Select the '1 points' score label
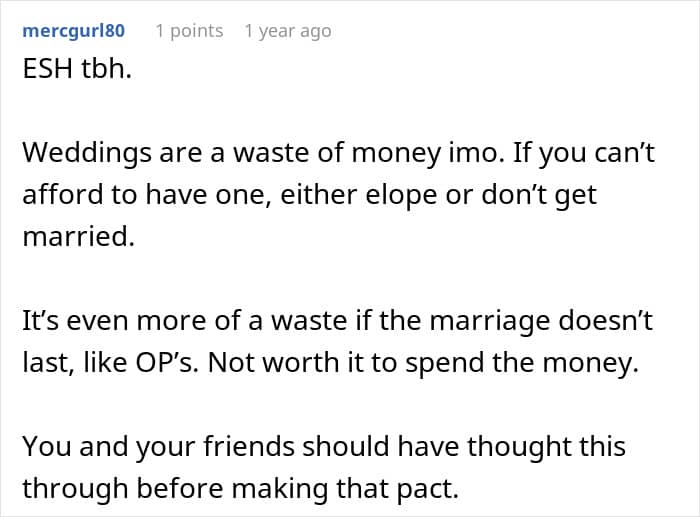The width and height of the screenshot is (700, 517). click(189, 31)
